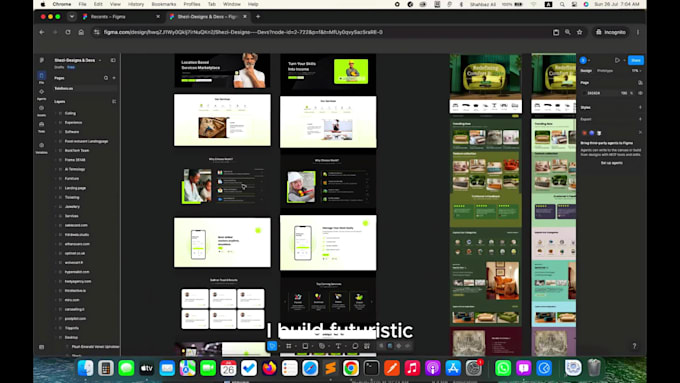
Task: Select the Rectangle shape tool
Action: (x=305, y=346)
